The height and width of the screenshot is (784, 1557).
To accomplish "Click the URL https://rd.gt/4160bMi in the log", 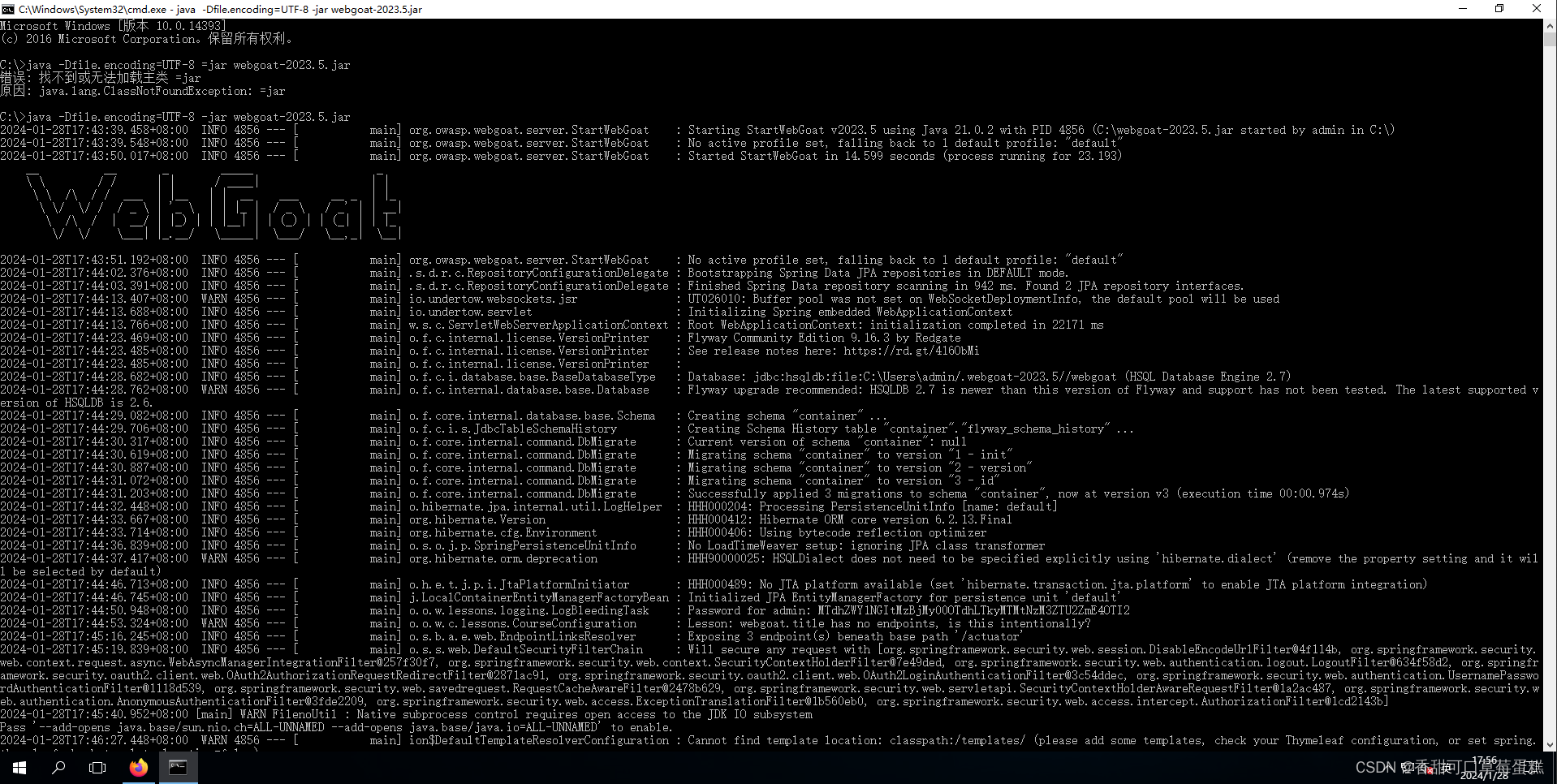I will 911,351.
